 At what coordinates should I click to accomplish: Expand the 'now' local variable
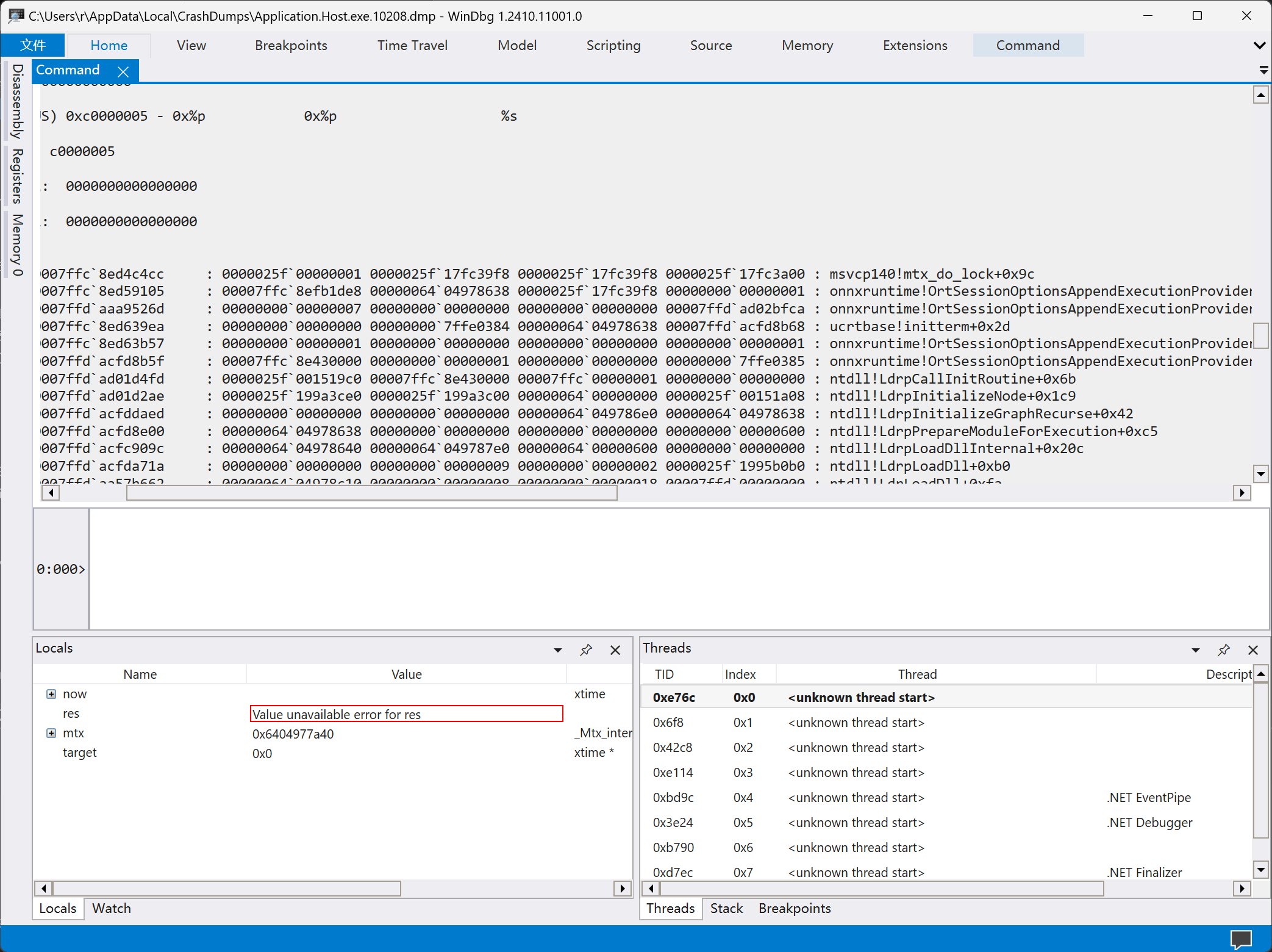(51, 694)
